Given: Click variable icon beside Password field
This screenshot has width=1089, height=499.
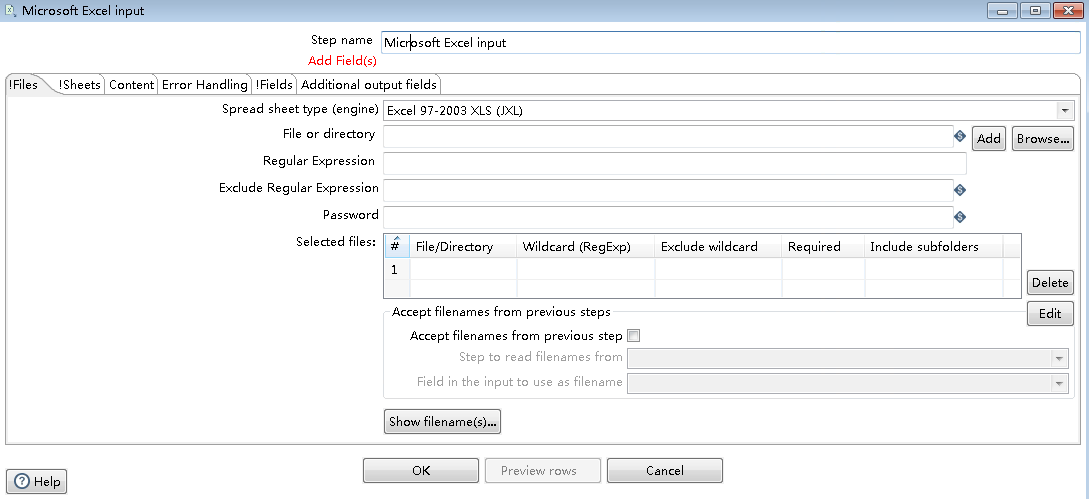Looking at the screenshot, I should pyautogui.click(x=960, y=217).
